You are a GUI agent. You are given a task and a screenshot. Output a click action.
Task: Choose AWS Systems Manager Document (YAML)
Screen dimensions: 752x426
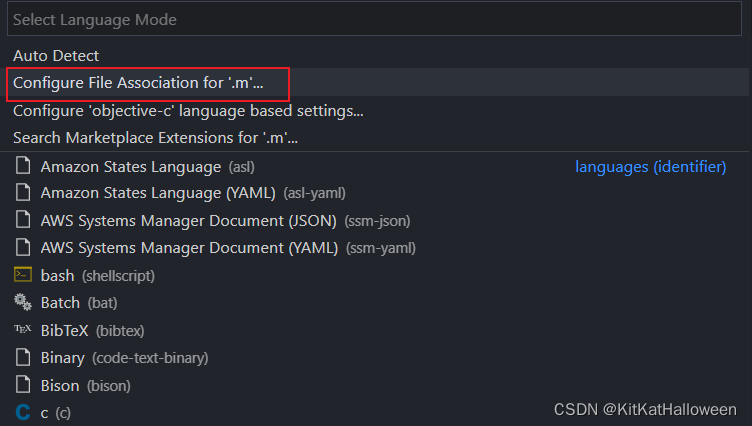pos(228,248)
